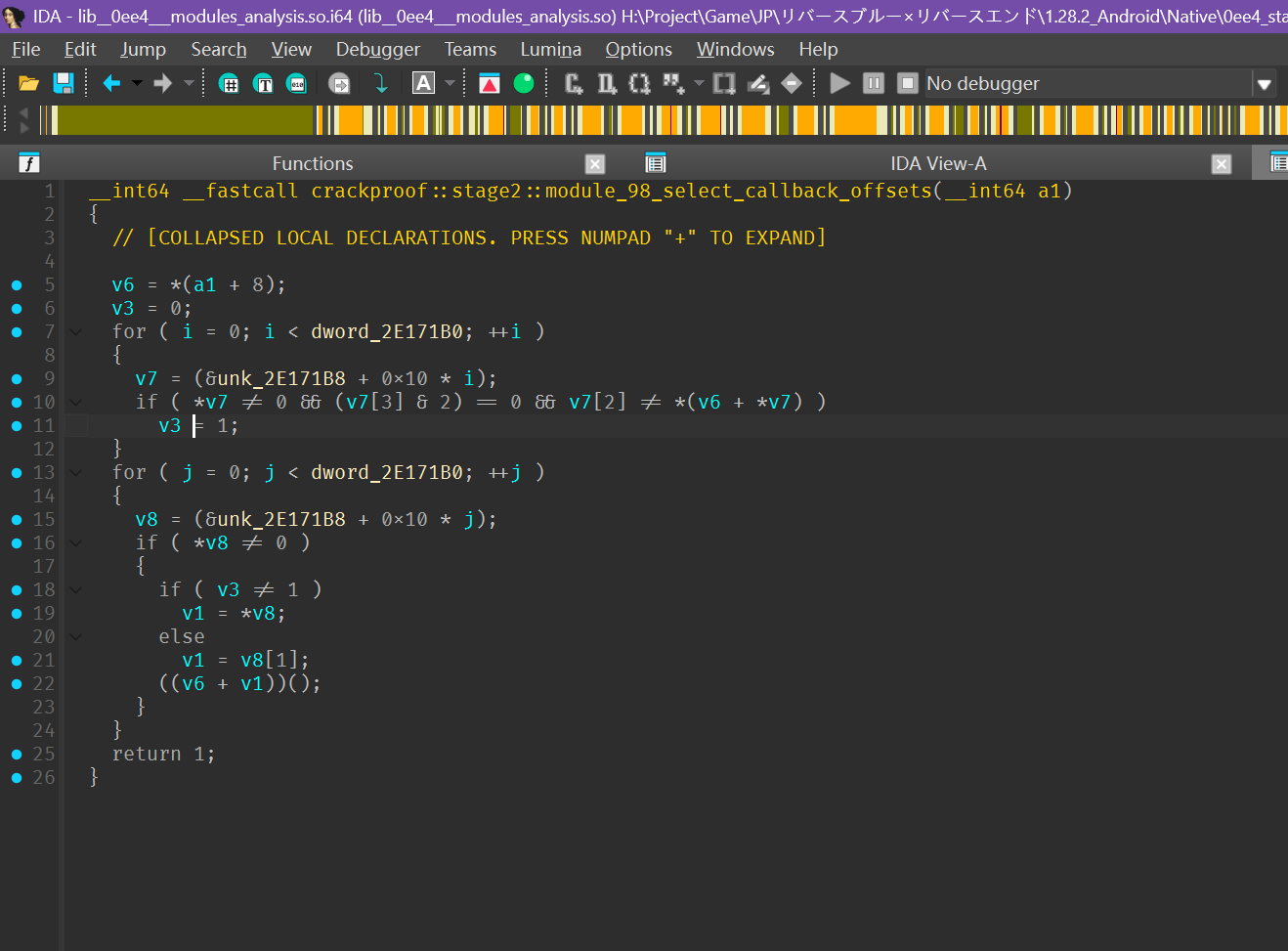Expand the string literal style dropdown arrow
Screen dimensions: 1288x951
tap(699, 84)
